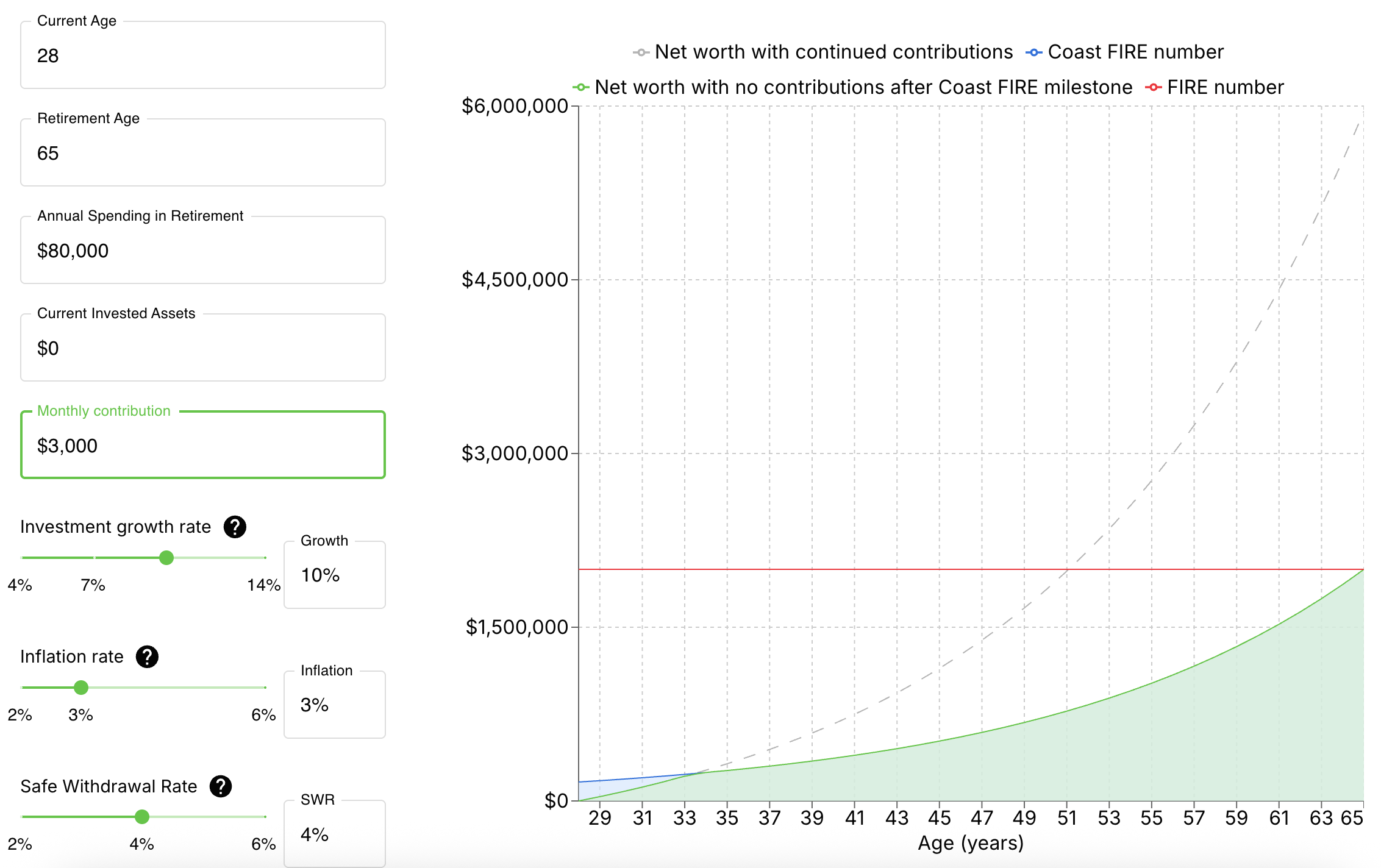1381x868 pixels.
Task: Click the Inflation percentage input box
Action: tap(334, 705)
